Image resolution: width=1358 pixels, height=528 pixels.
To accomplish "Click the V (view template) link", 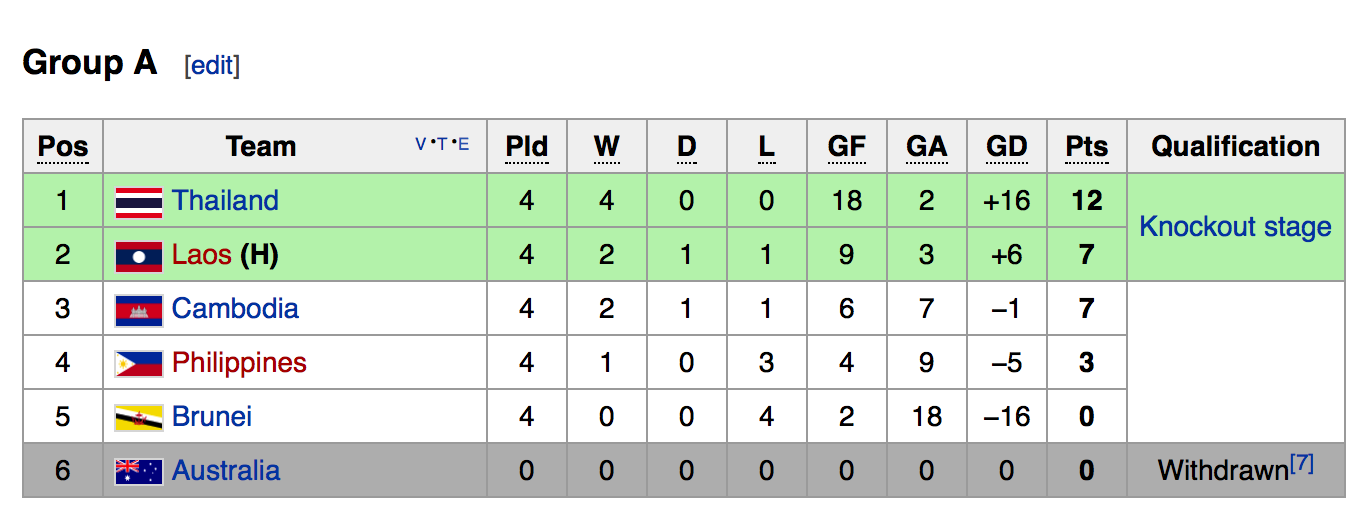I will (x=420, y=144).
